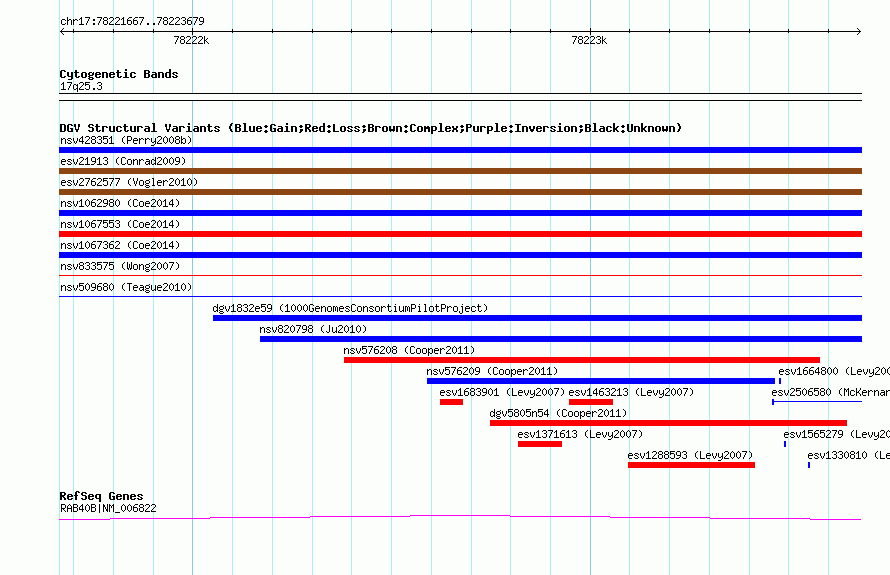Click the DGV Structural Variants track title
Image resolution: width=890 pixels, height=575 pixels.
371,128
